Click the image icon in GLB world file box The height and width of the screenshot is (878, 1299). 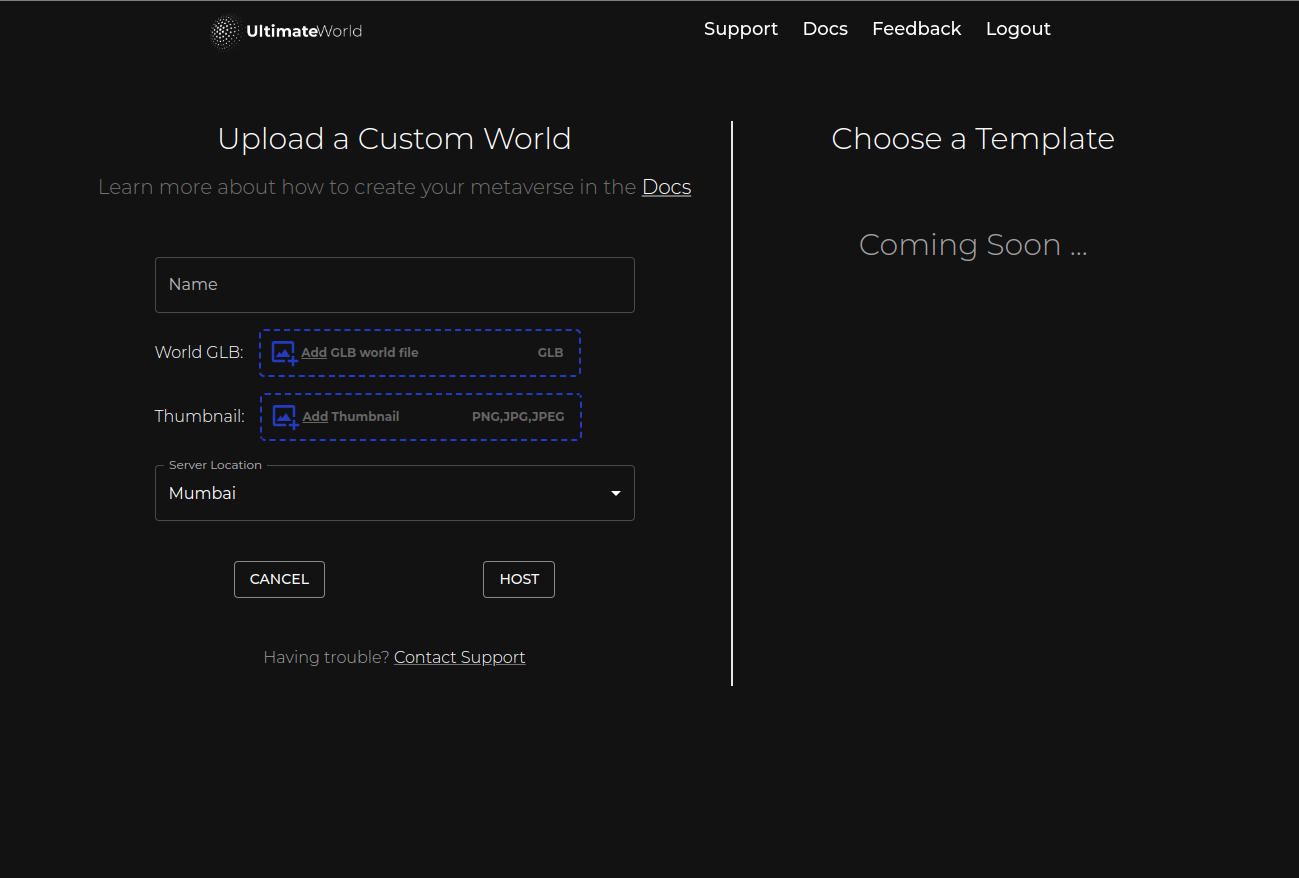point(284,353)
